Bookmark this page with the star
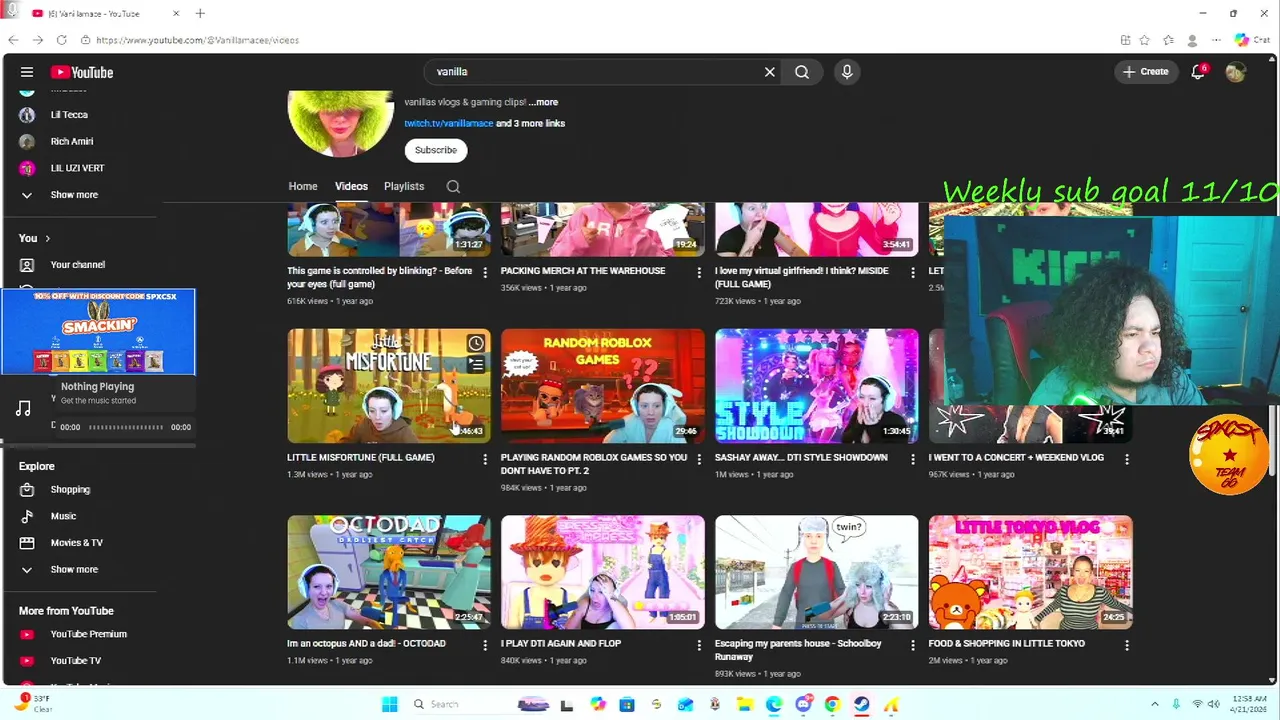The height and width of the screenshot is (720, 1280). click(1145, 40)
